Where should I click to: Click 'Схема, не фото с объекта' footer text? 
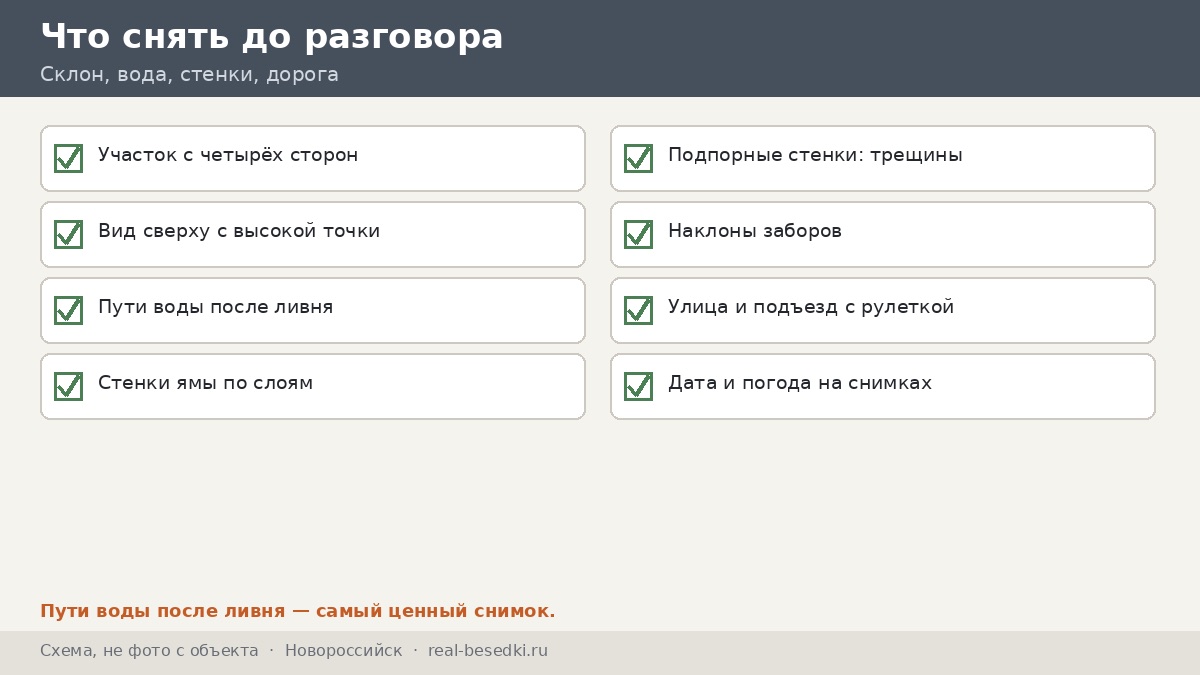click(x=149, y=651)
